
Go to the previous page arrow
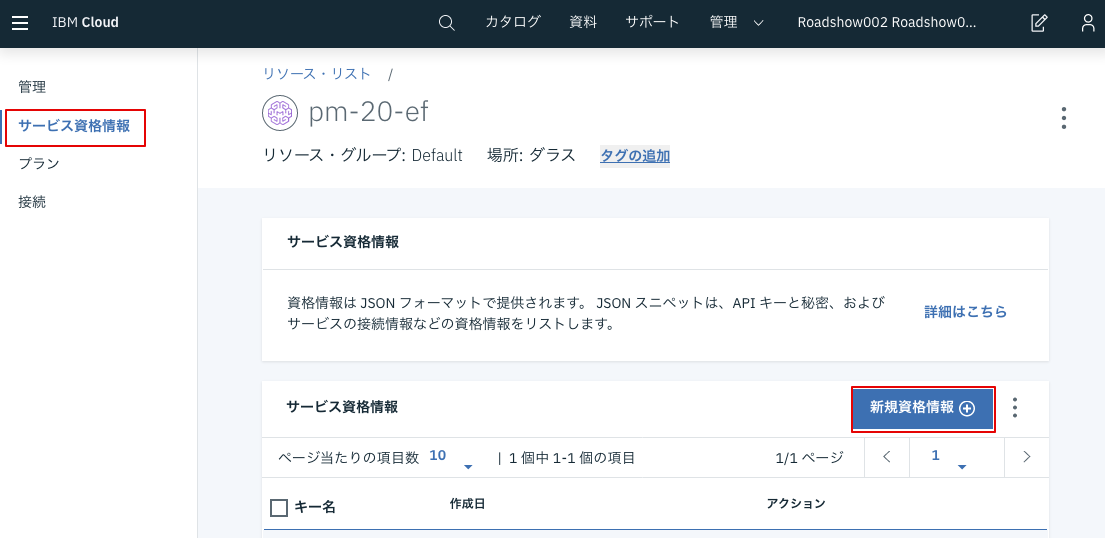[887, 457]
